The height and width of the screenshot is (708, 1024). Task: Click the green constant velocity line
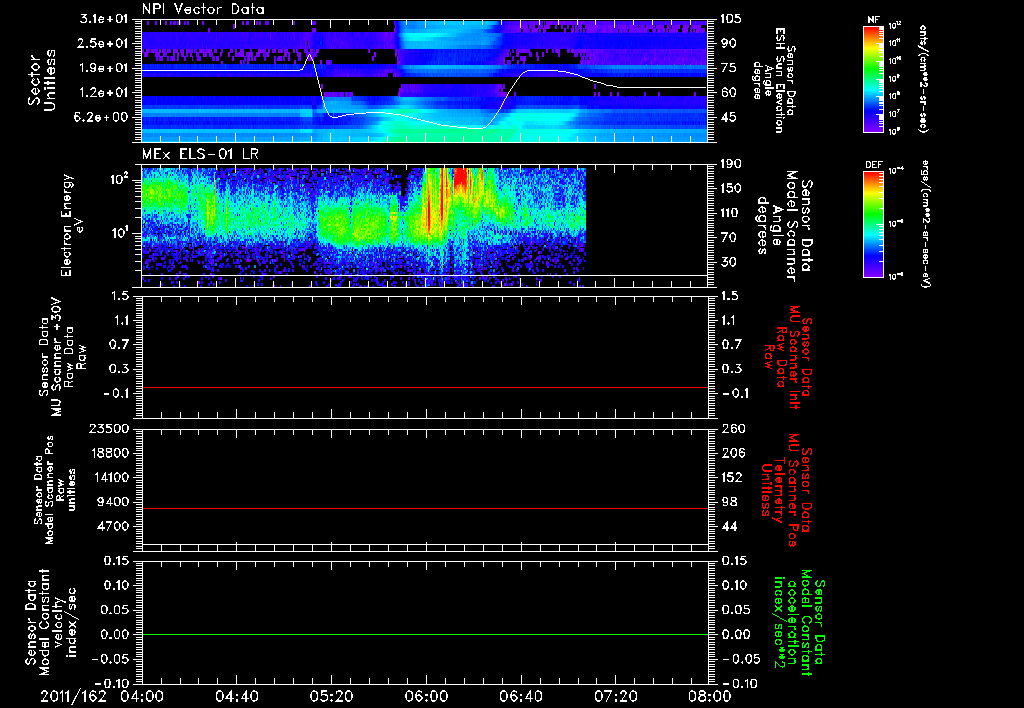click(x=424, y=634)
